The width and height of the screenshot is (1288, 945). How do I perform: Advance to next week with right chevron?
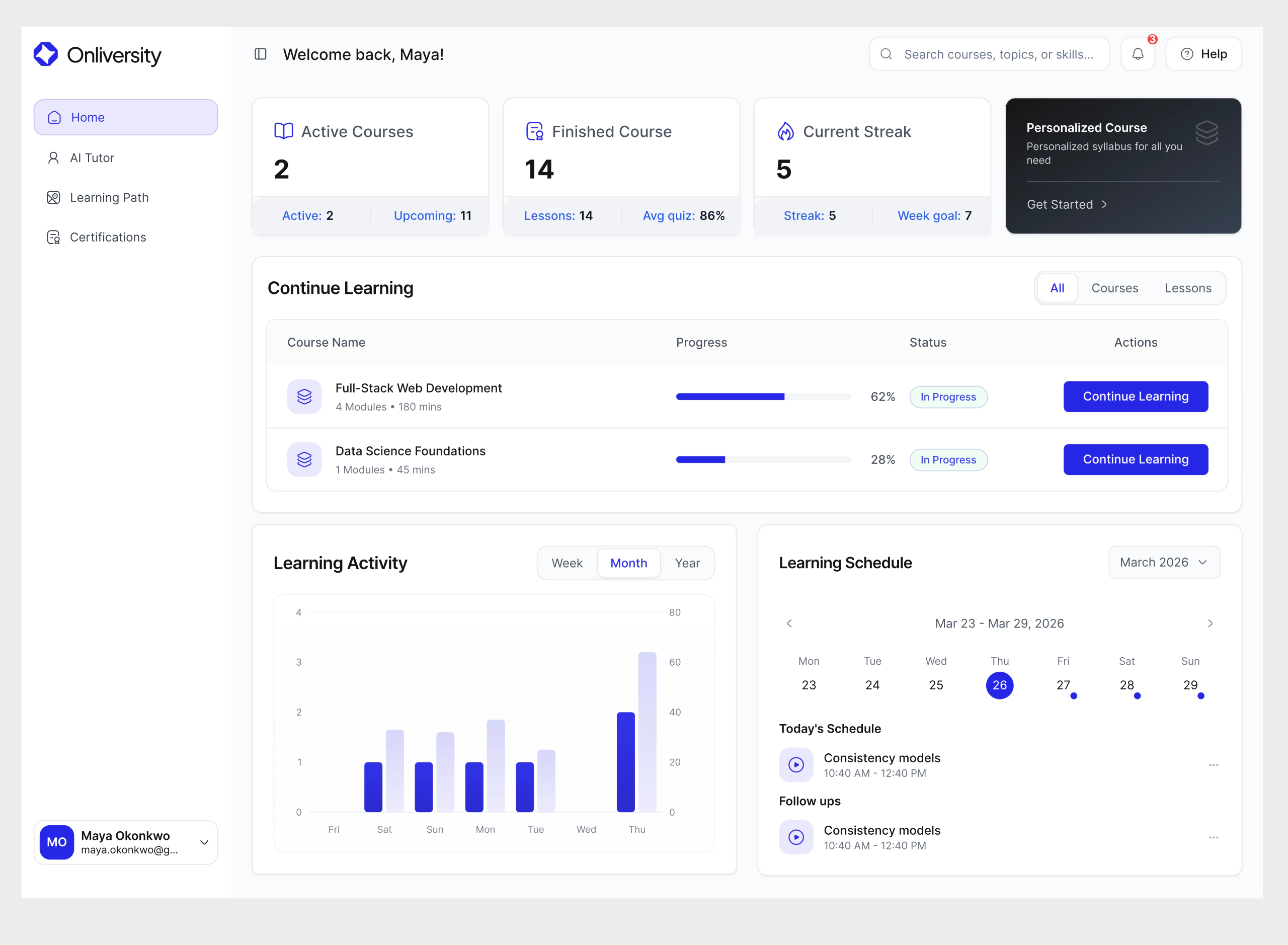click(x=1210, y=623)
